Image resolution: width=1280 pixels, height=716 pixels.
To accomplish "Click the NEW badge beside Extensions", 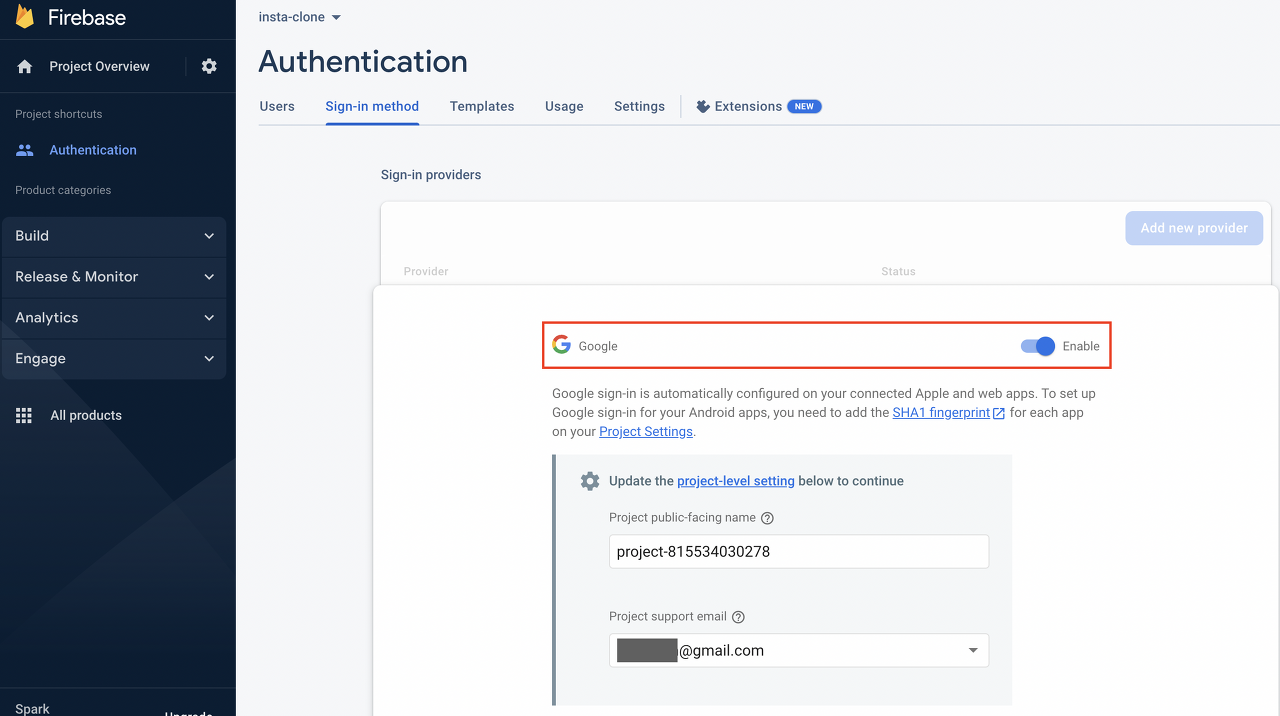I will click(x=804, y=106).
